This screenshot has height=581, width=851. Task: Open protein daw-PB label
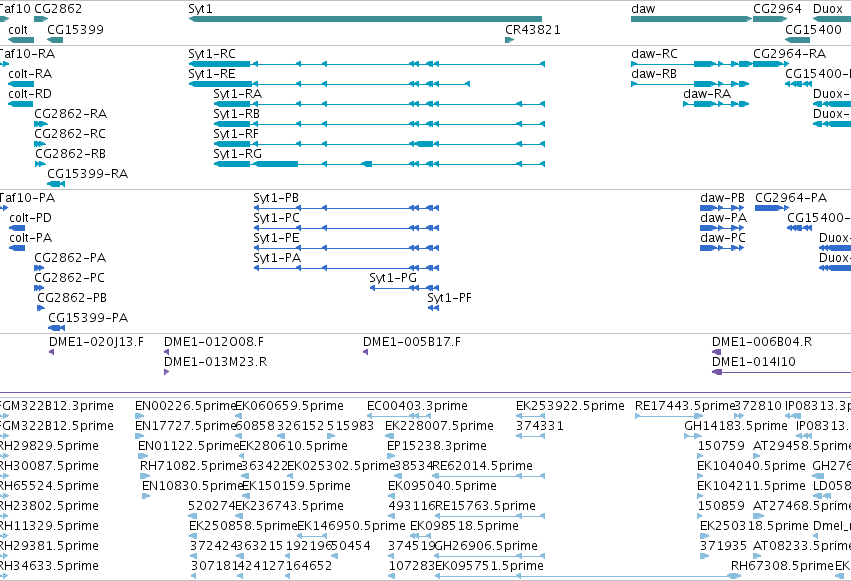coord(722,198)
